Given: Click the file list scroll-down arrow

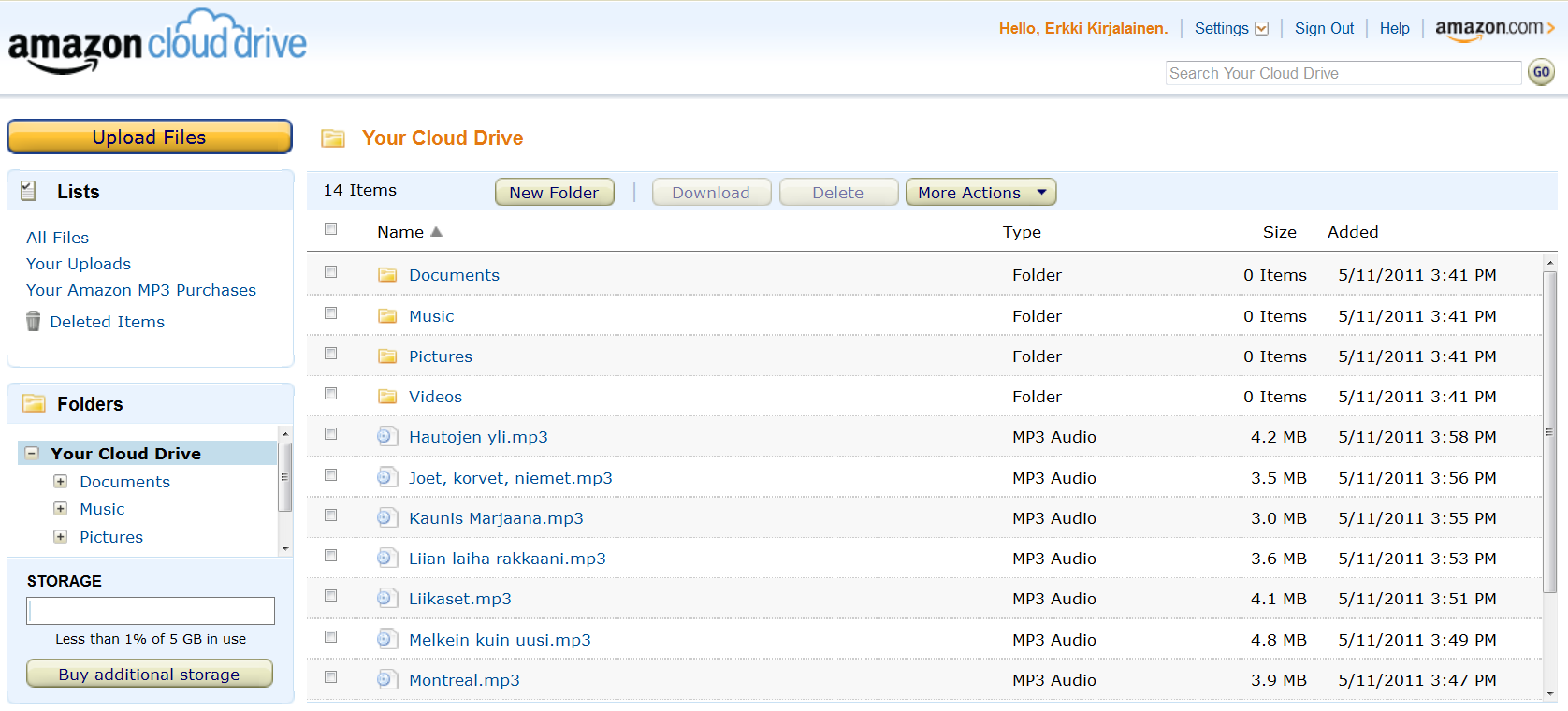Looking at the screenshot, I should pos(1549,694).
